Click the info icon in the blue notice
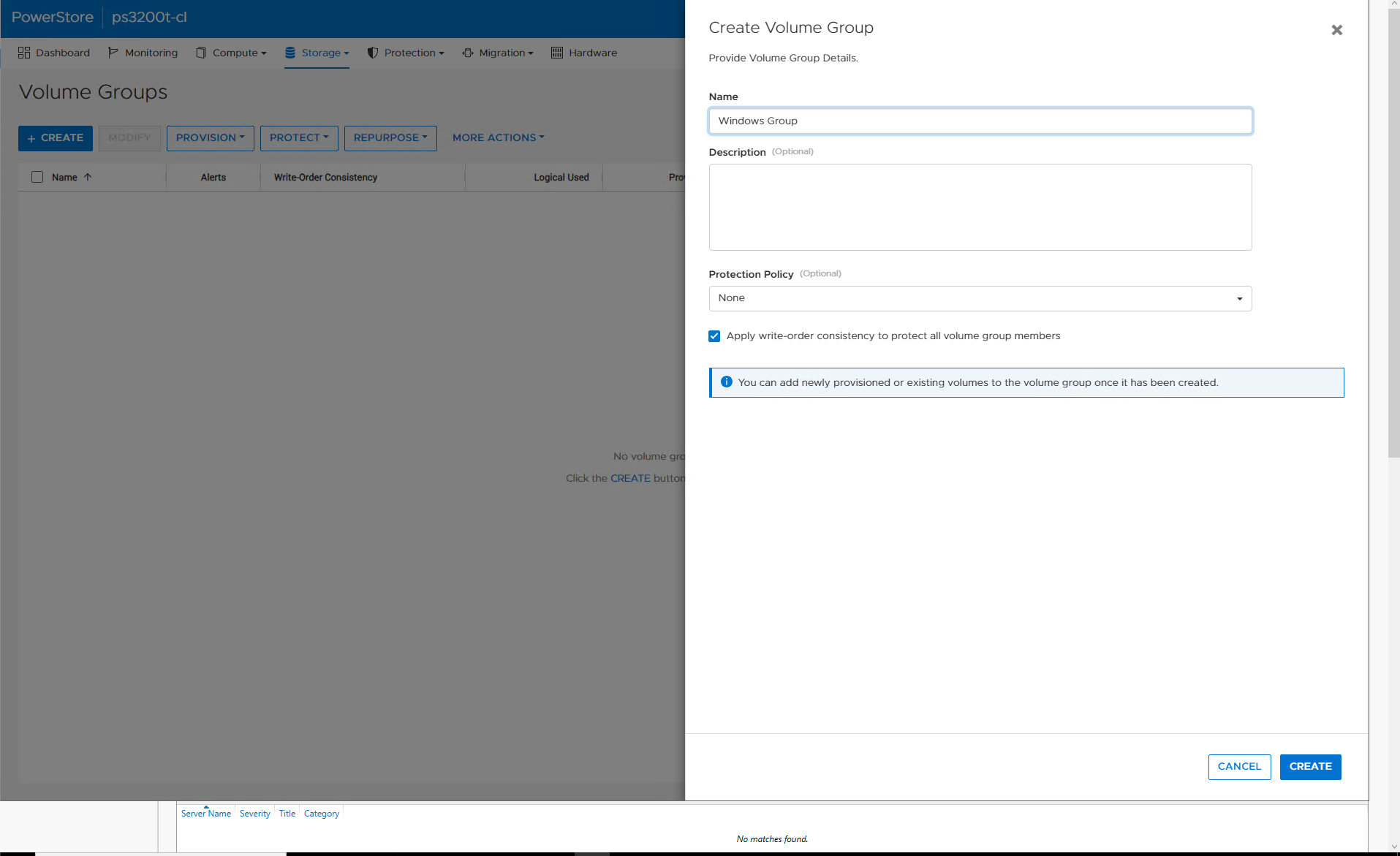This screenshot has height=856, width=1400. point(727,382)
